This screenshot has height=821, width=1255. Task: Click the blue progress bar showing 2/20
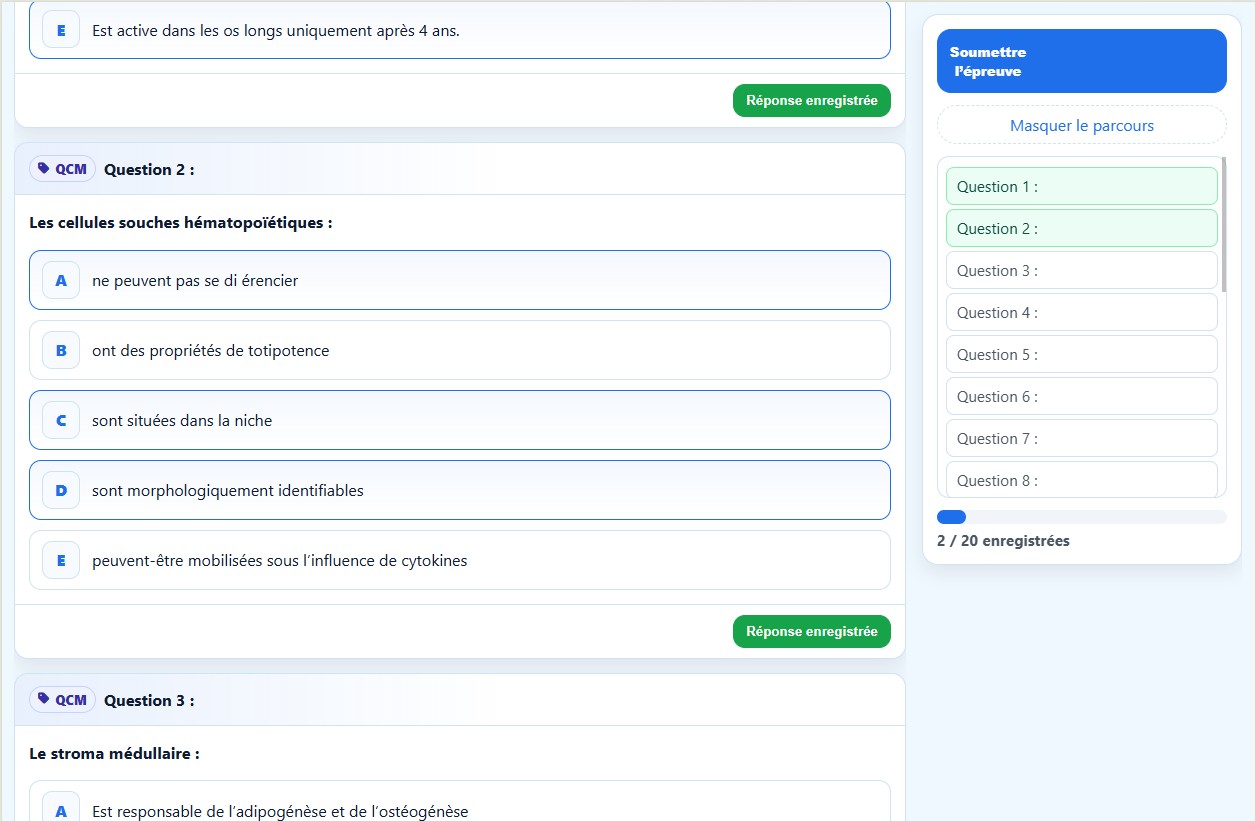pyautogui.click(x=951, y=516)
